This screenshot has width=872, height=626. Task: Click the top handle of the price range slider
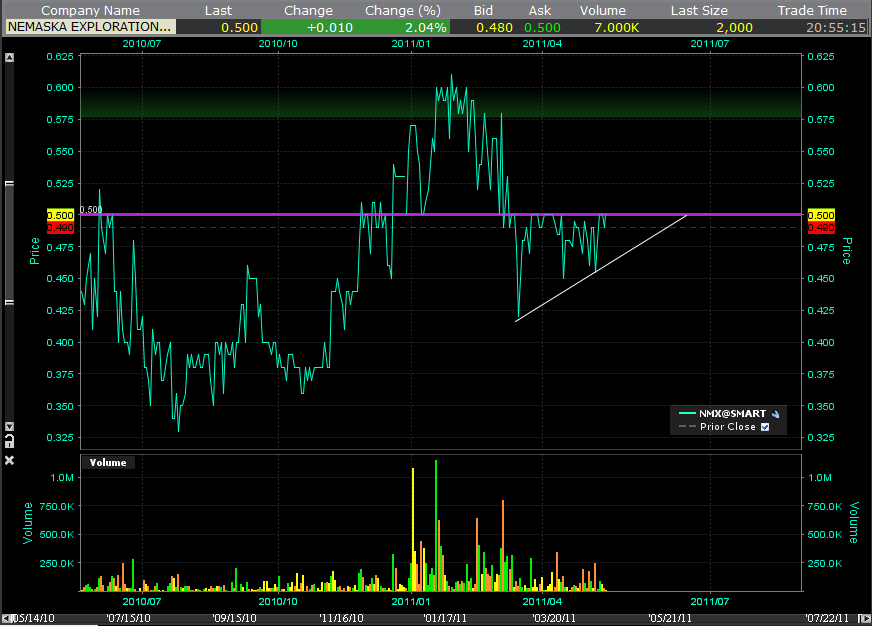[10, 185]
